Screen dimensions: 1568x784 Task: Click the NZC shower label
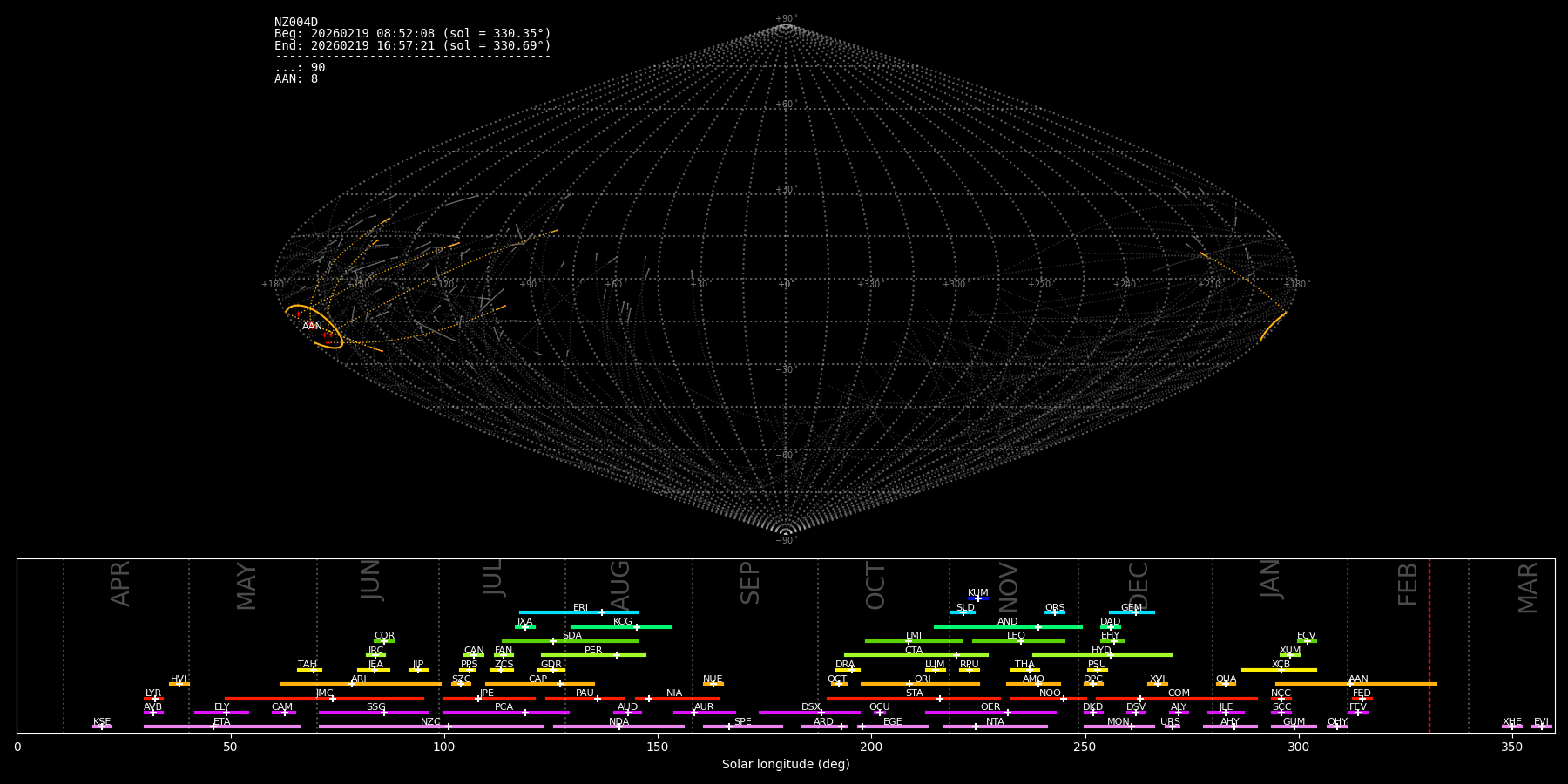point(431,722)
